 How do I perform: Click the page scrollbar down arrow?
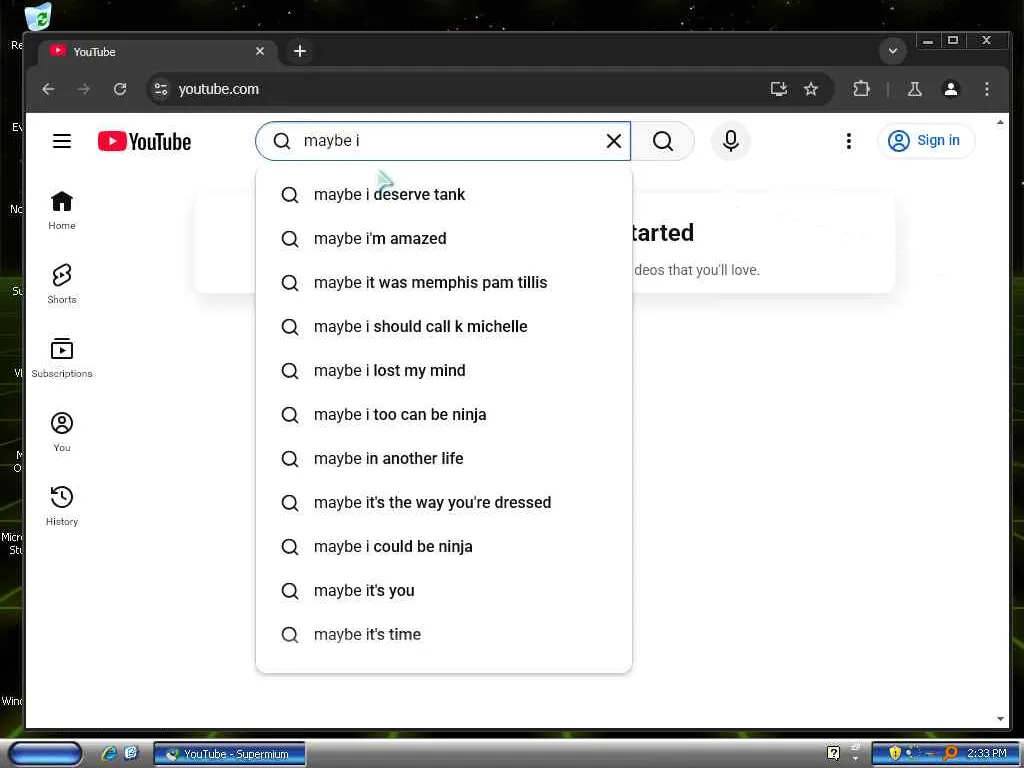[x=1000, y=719]
